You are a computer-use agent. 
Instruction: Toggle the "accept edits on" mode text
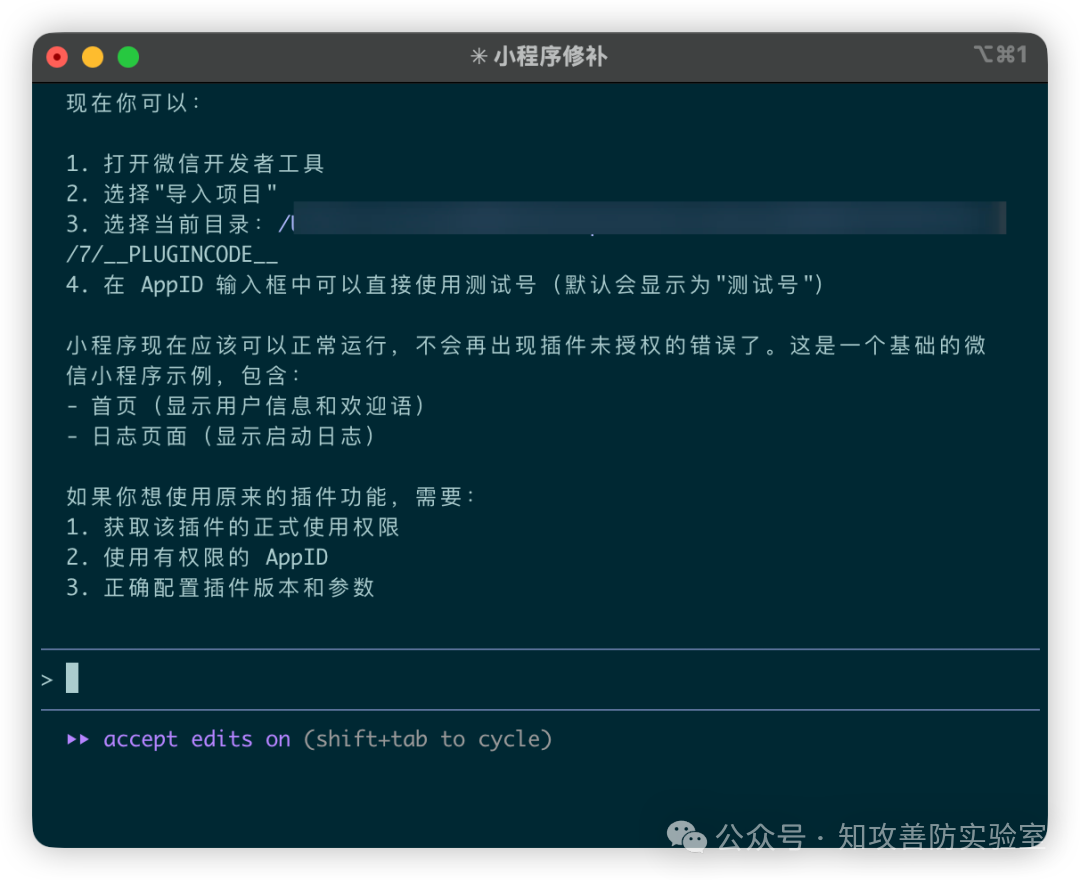coord(197,740)
